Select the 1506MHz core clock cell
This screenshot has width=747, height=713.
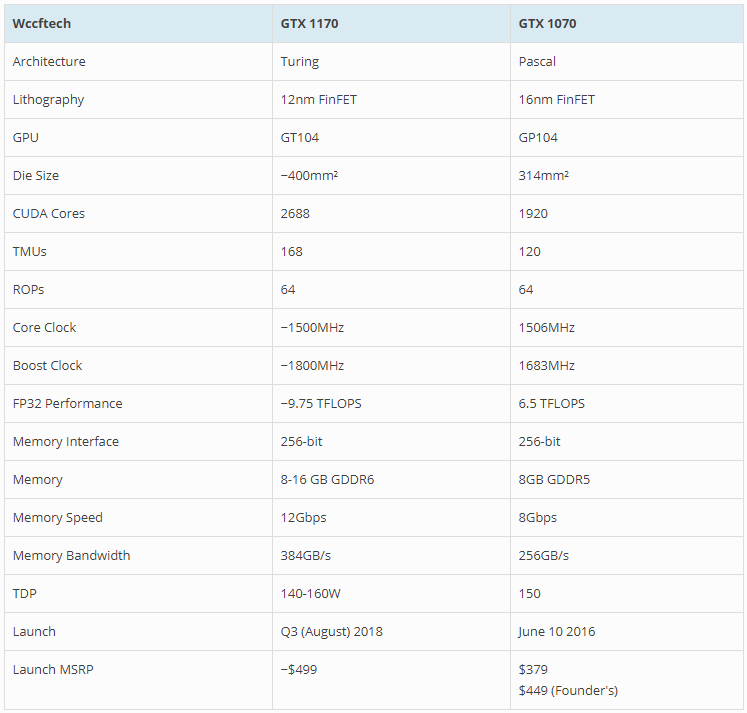[x=546, y=327]
